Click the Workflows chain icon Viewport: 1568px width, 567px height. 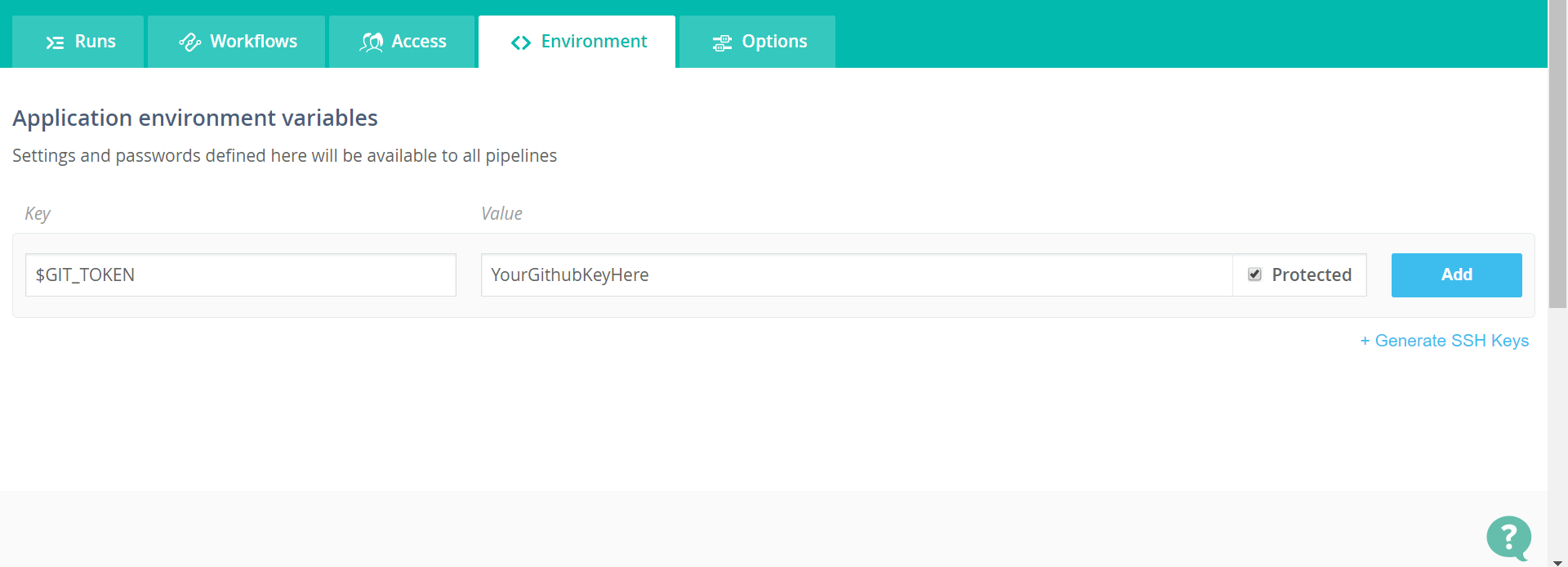pos(189,42)
